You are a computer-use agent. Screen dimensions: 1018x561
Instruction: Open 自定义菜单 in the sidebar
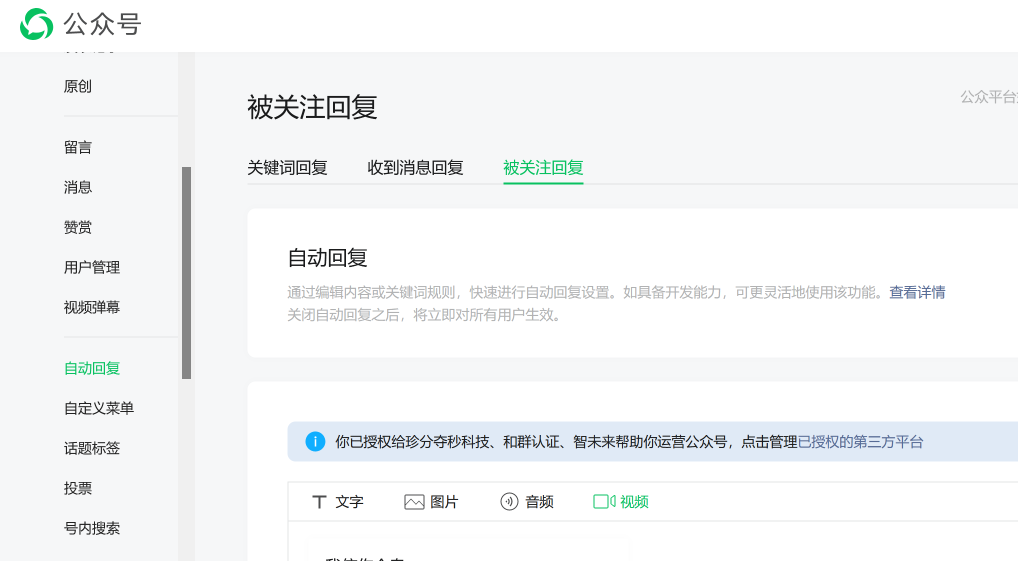pos(99,408)
